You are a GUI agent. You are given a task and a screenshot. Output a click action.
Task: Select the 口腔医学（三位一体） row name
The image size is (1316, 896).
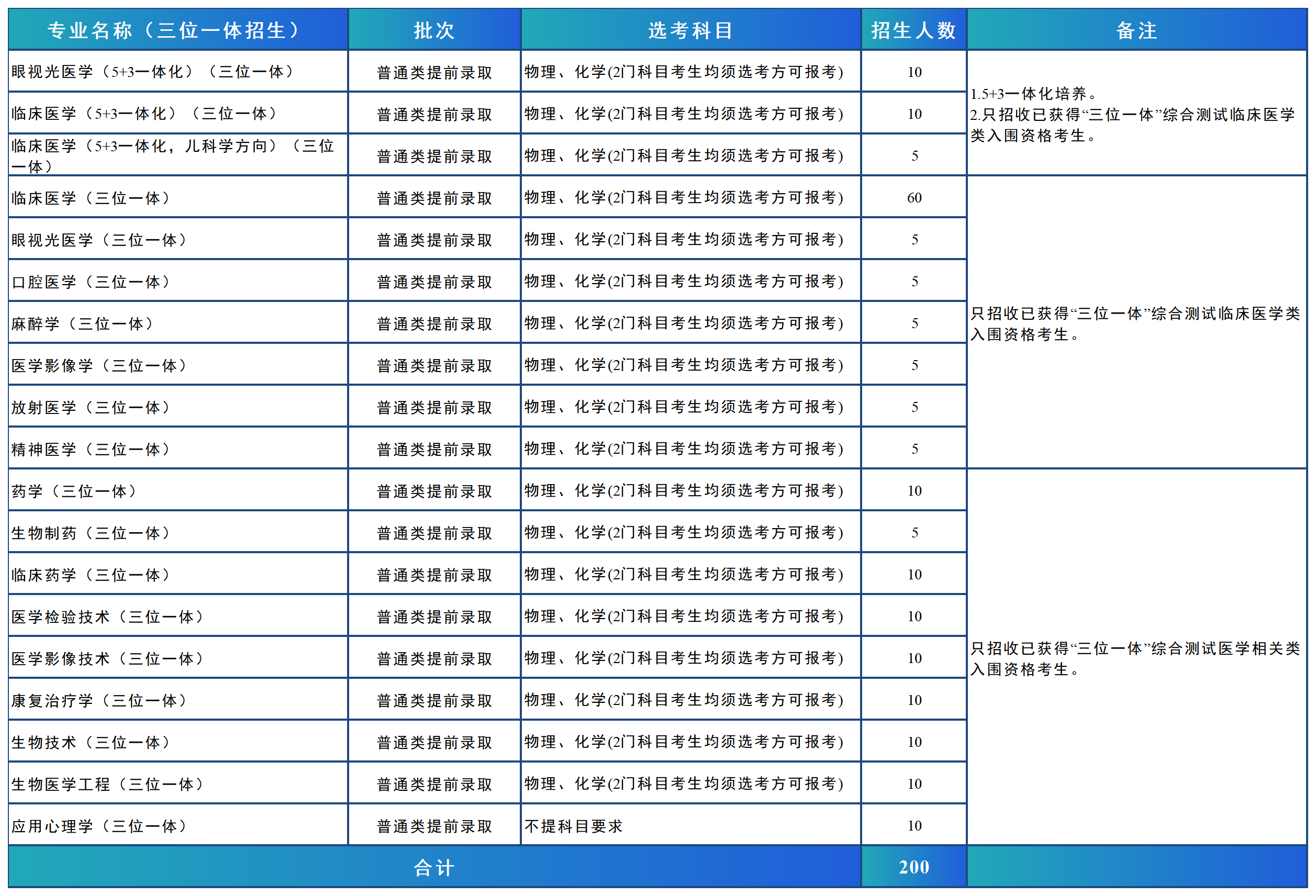pyautogui.click(x=91, y=282)
